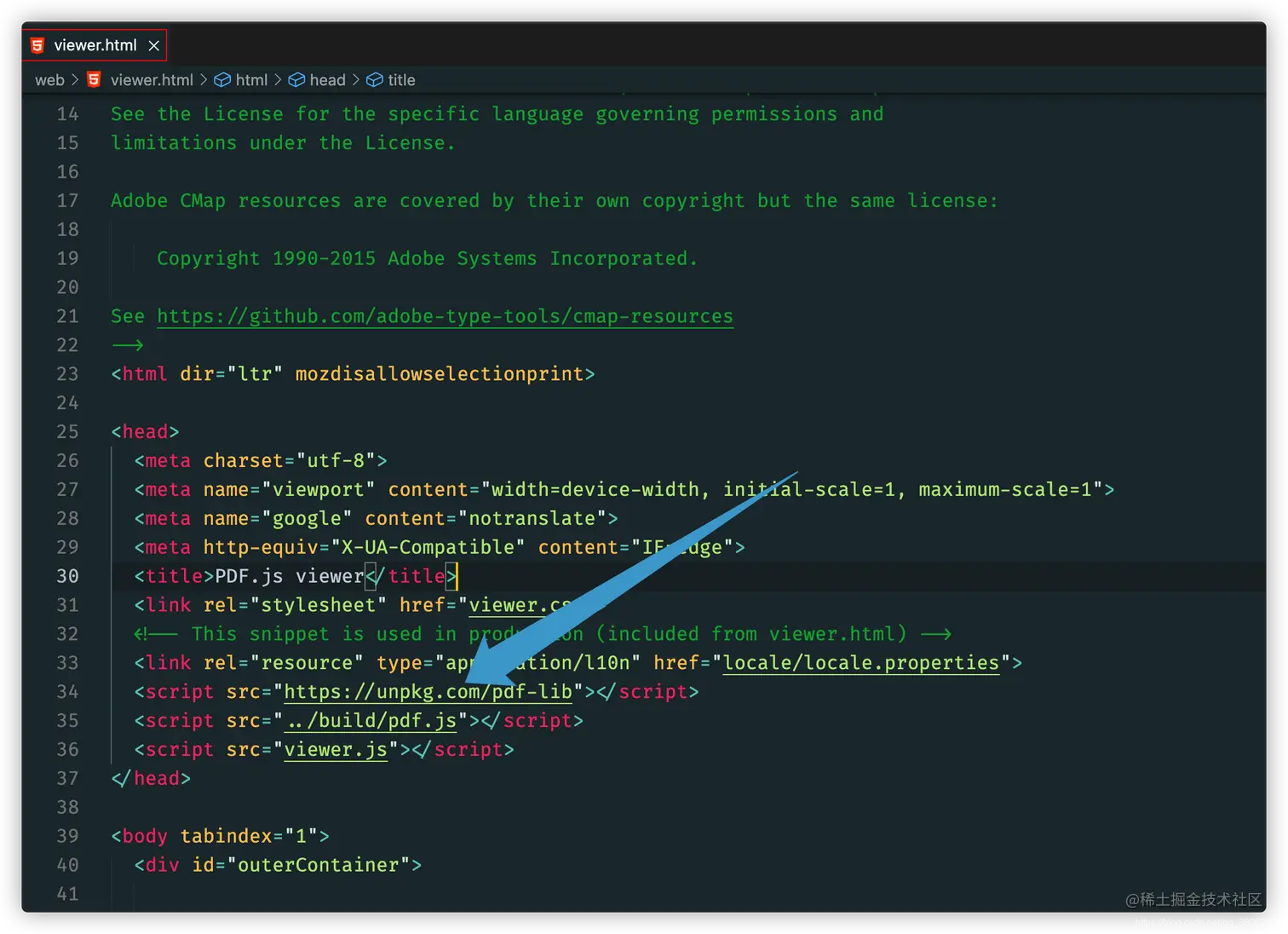This screenshot has width=1288, height=934.
Task: Click the ../build/pdf.js script link
Action: pos(371,720)
